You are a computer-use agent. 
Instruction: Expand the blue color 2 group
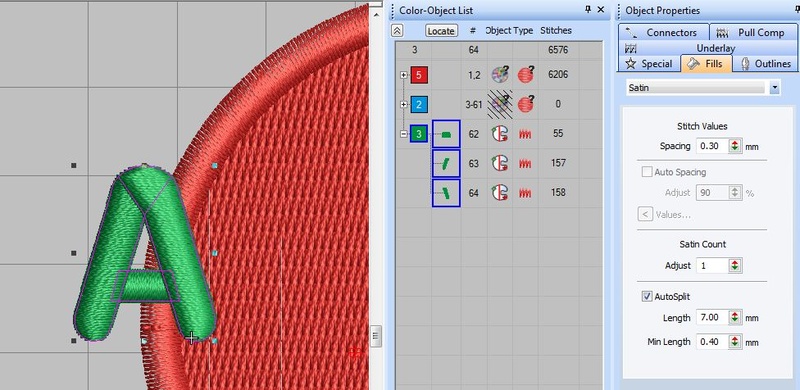pyautogui.click(x=405, y=105)
